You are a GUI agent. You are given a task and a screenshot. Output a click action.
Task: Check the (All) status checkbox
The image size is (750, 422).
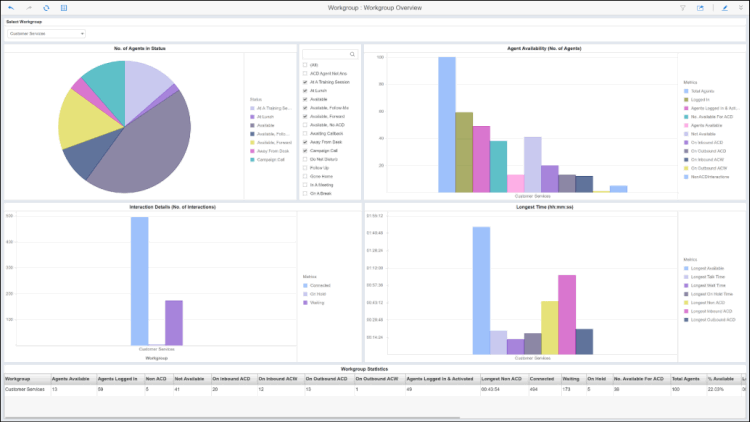(305, 65)
